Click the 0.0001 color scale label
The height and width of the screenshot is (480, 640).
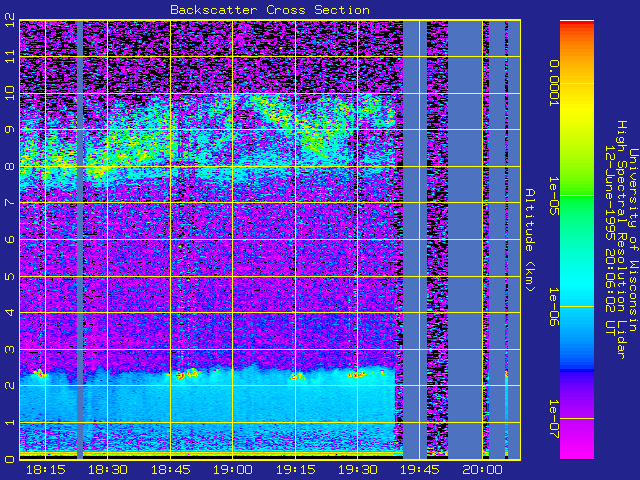(554, 83)
